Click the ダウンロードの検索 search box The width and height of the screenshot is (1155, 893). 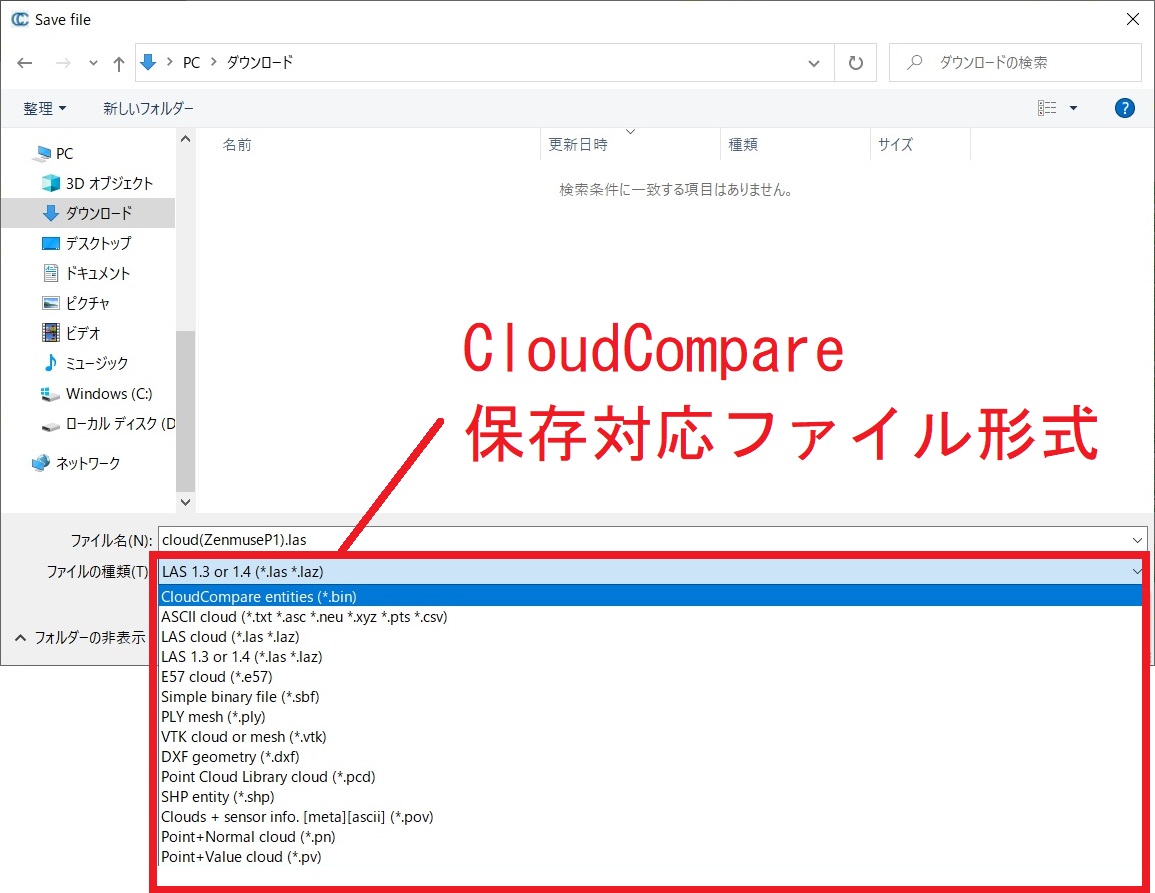tap(1015, 63)
